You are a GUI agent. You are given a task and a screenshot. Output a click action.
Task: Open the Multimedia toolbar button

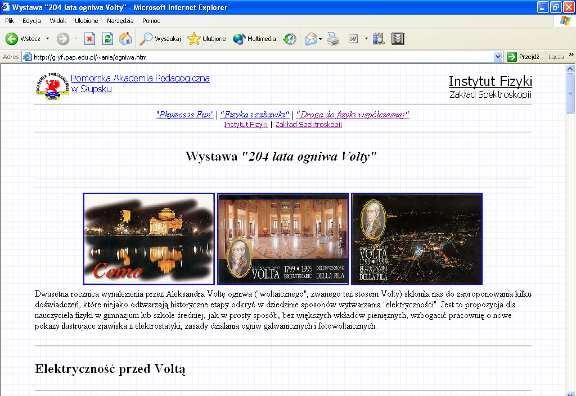(x=254, y=39)
